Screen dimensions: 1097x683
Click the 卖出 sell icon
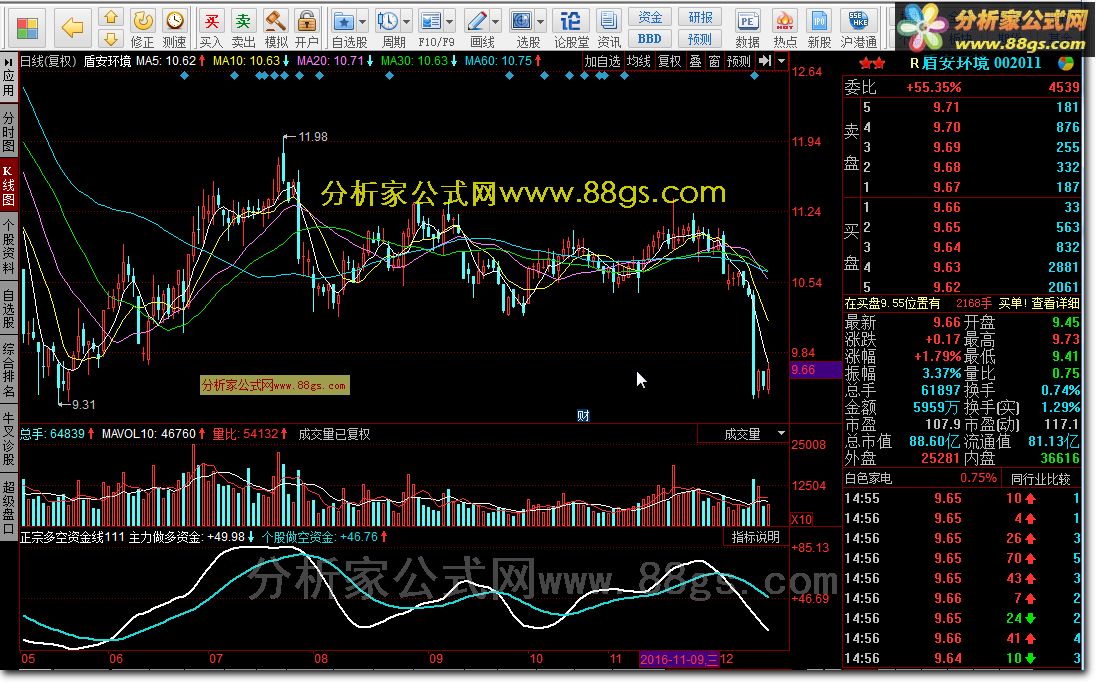click(243, 21)
